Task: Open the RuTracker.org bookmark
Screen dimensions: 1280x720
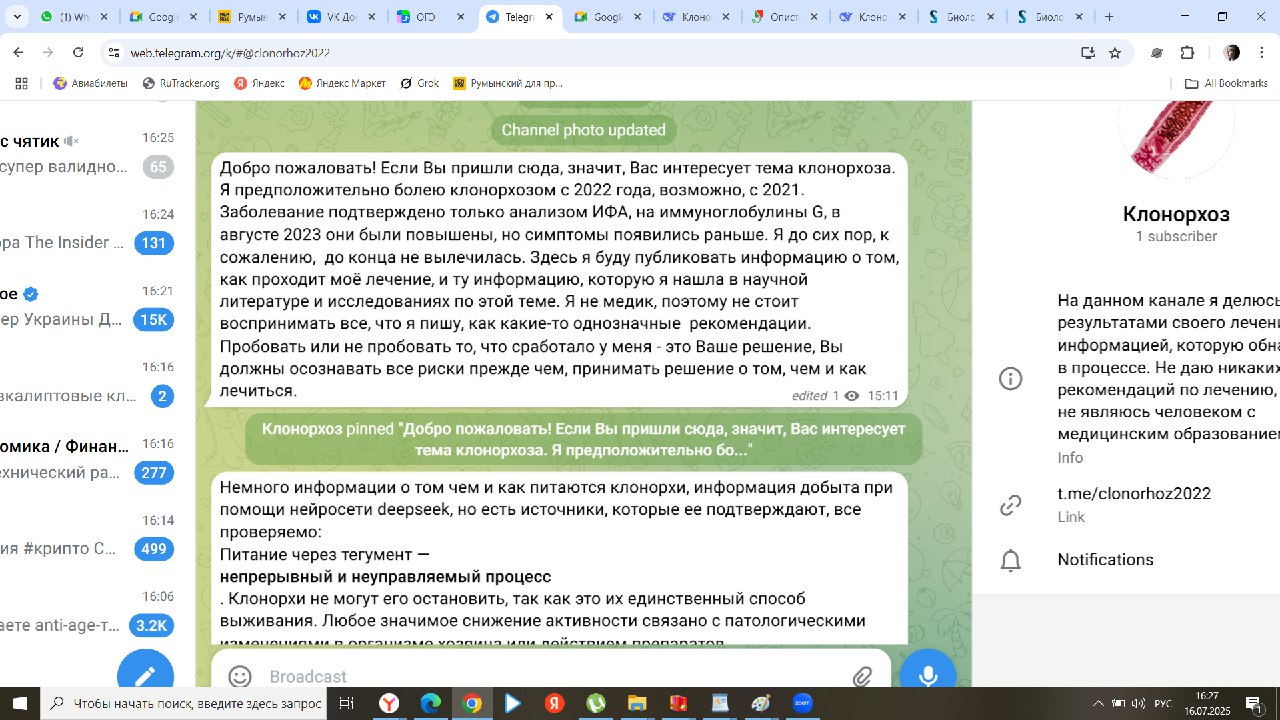Action: pos(181,84)
